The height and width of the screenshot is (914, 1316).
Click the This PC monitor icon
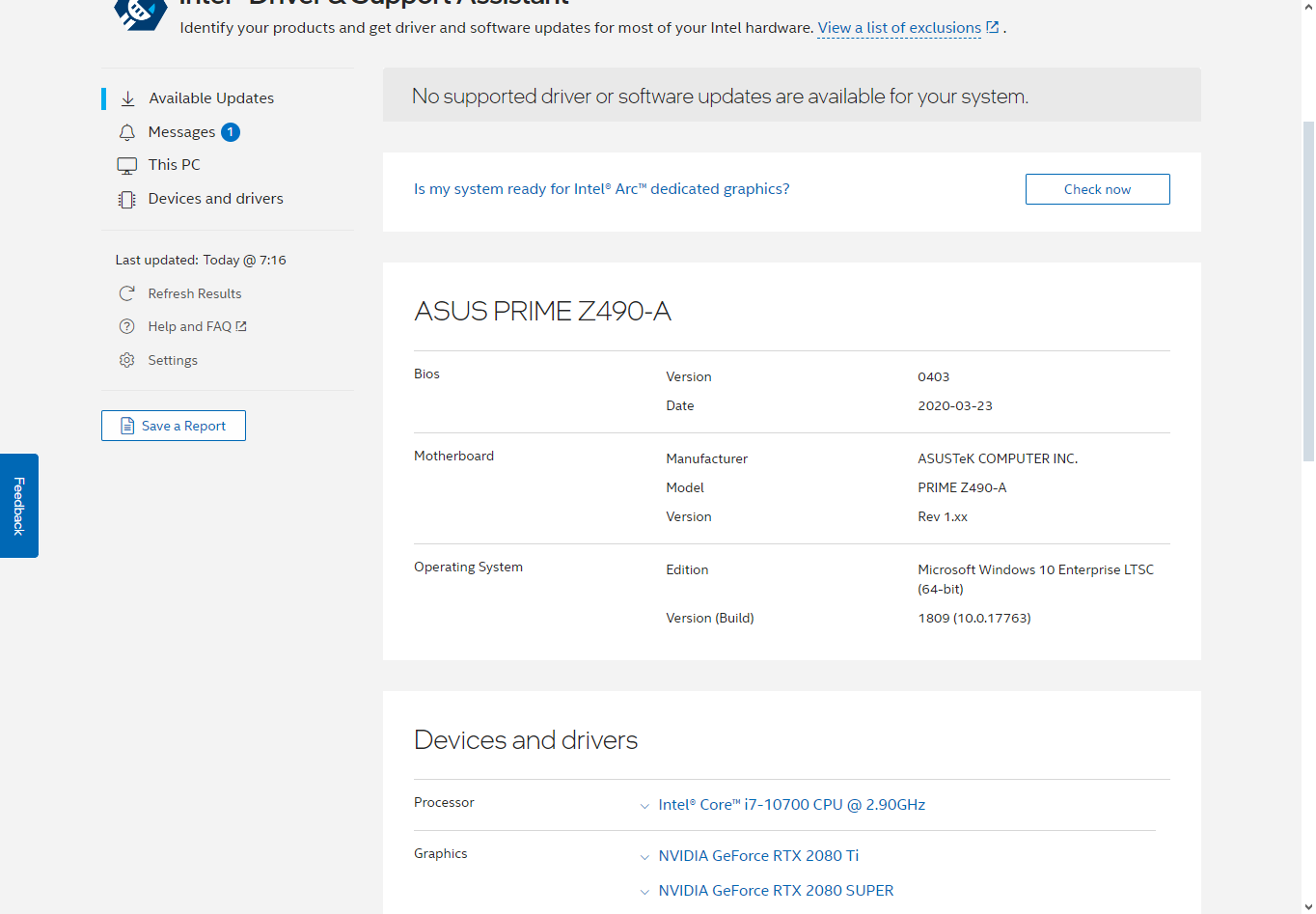pyautogui.click(x=127, y=165)
